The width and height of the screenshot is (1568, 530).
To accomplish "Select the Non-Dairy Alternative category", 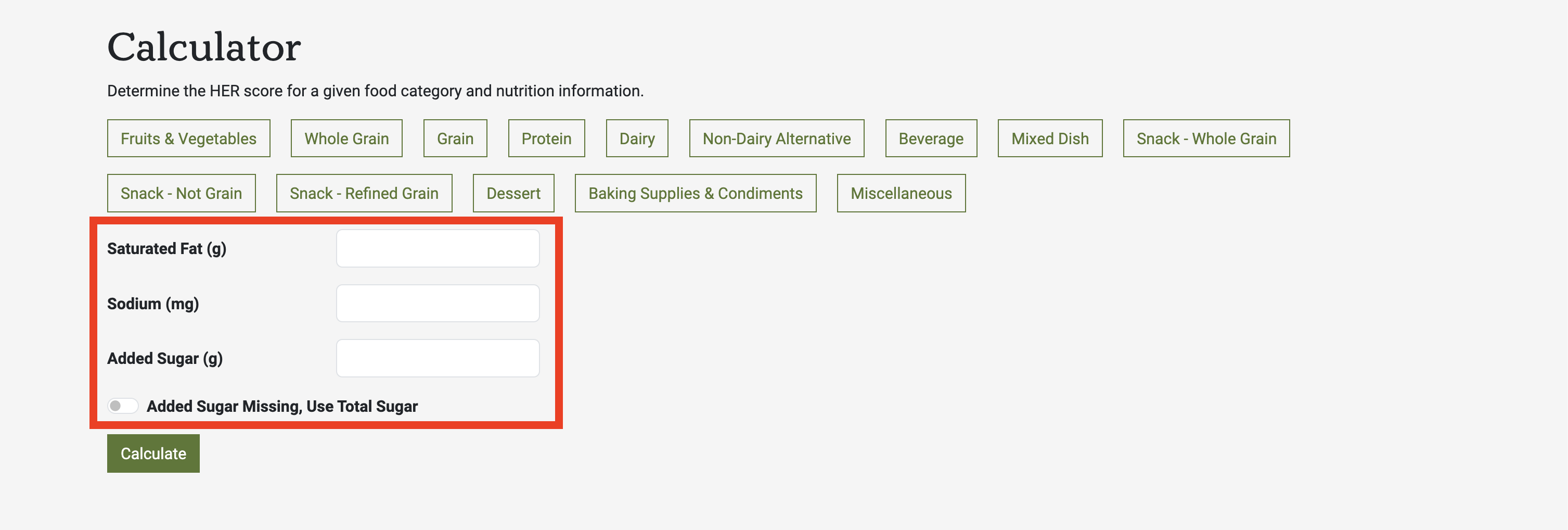I will (776, 138).
